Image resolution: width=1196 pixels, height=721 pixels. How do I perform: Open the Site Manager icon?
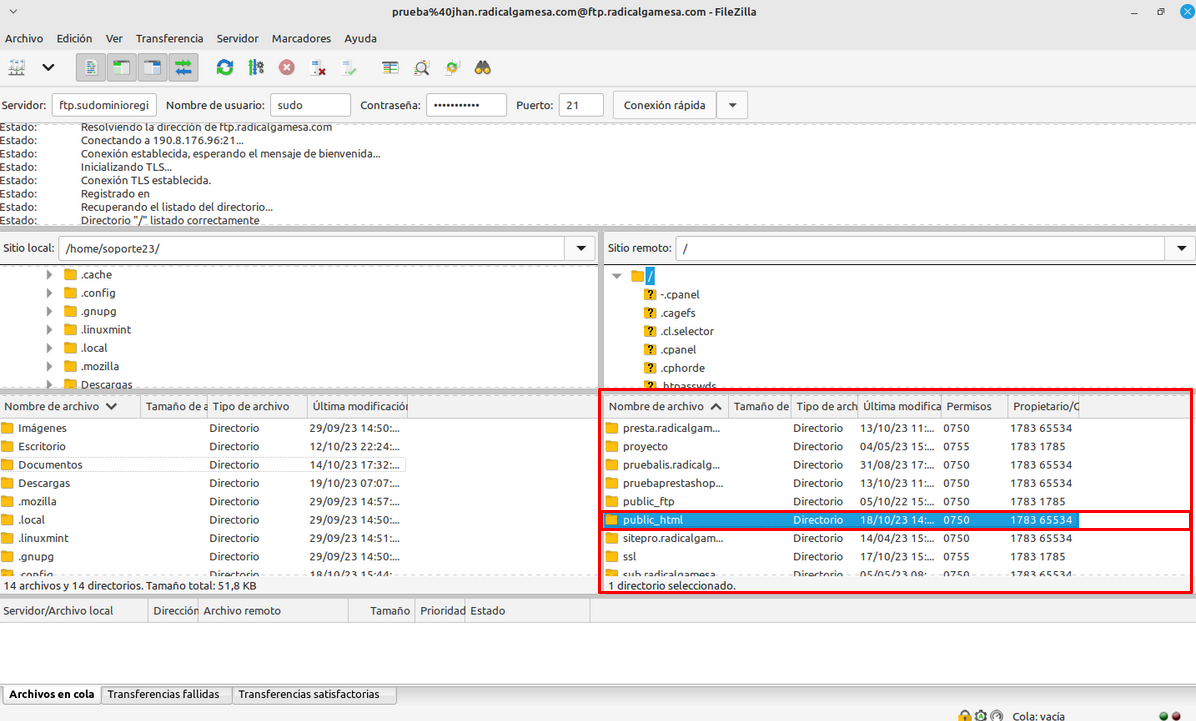pyautogui.click(x=17, y=68)
